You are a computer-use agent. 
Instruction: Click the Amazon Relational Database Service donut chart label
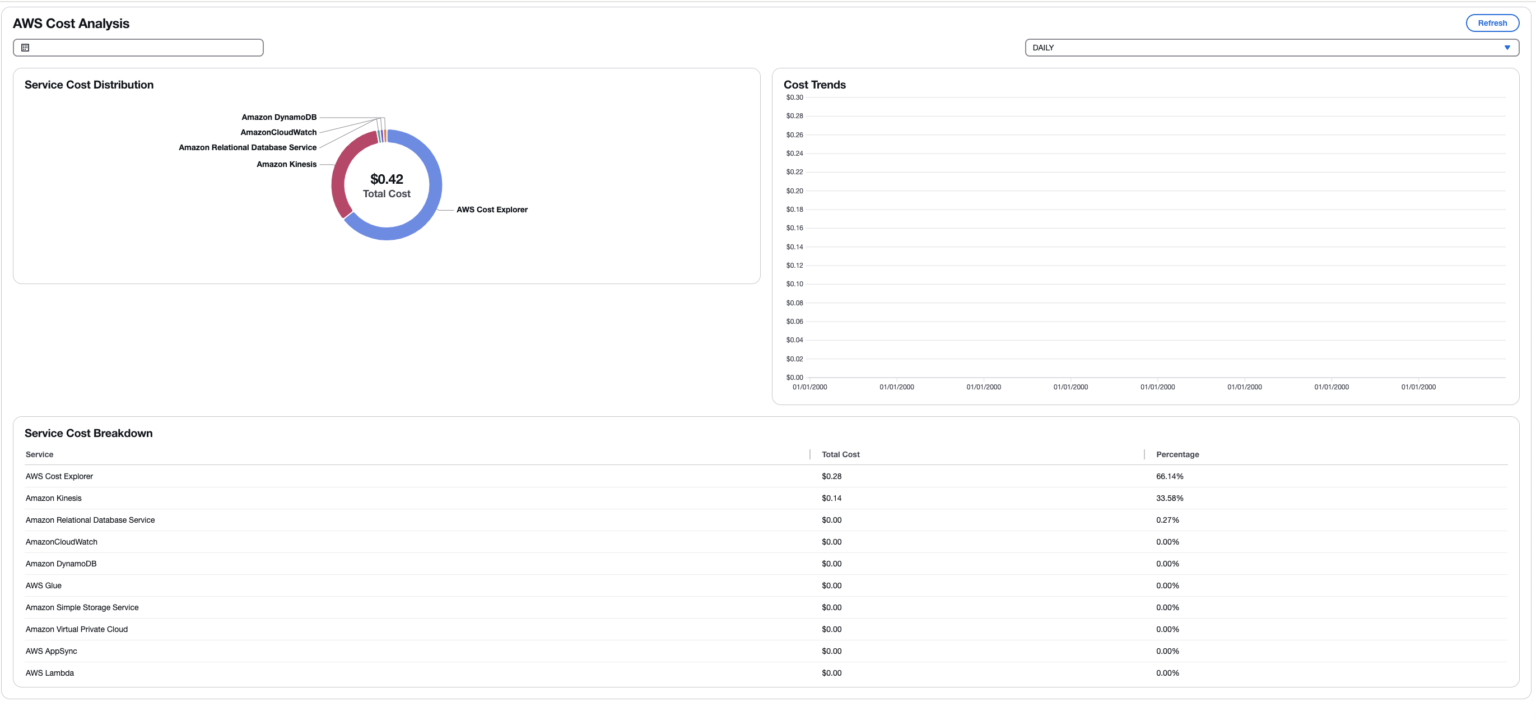tap(248, 147)
